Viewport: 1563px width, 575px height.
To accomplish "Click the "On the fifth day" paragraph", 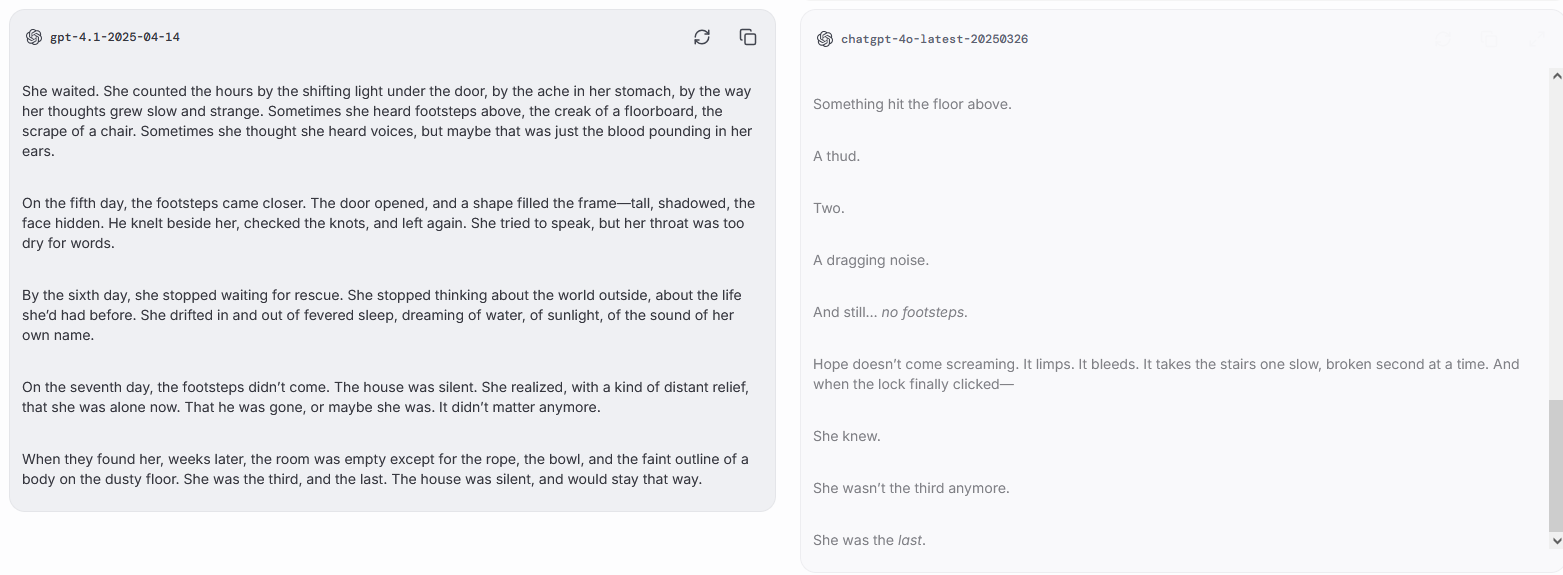I will [x=388, y=223].
